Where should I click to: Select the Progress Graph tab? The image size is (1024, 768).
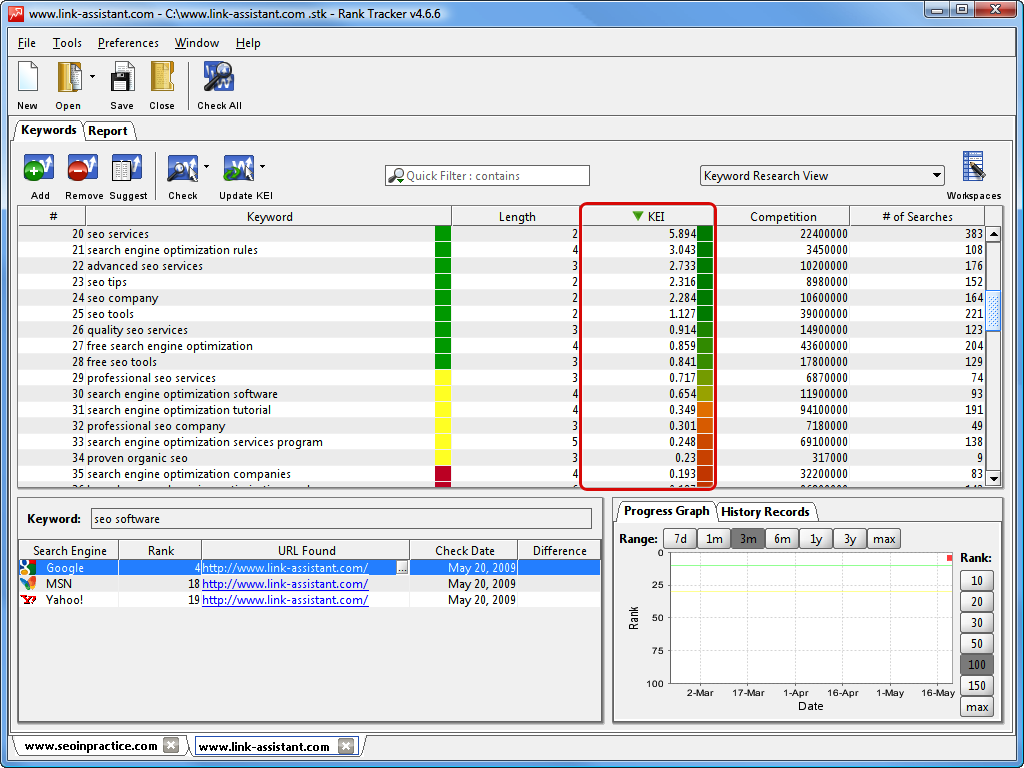[667, 511]
